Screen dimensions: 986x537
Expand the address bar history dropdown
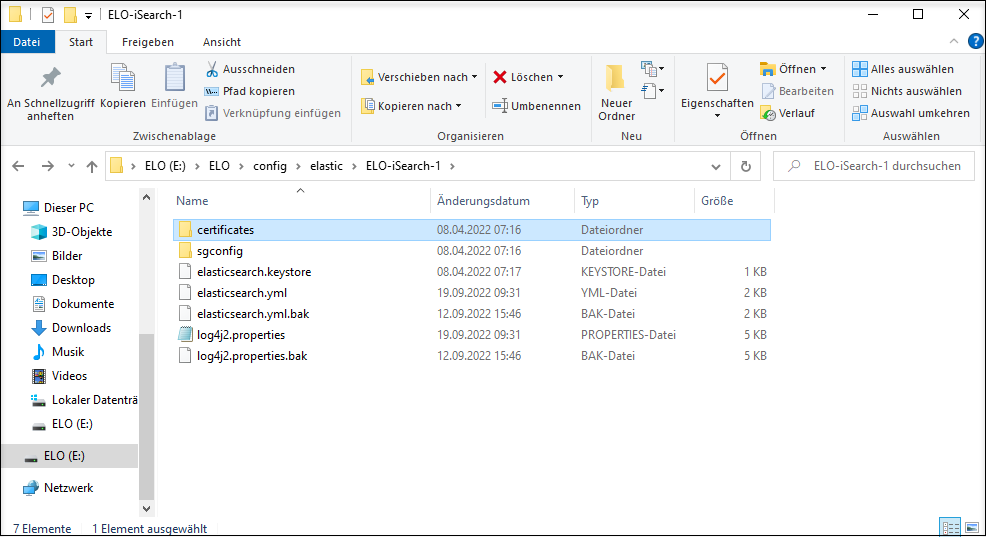(716, 167)
